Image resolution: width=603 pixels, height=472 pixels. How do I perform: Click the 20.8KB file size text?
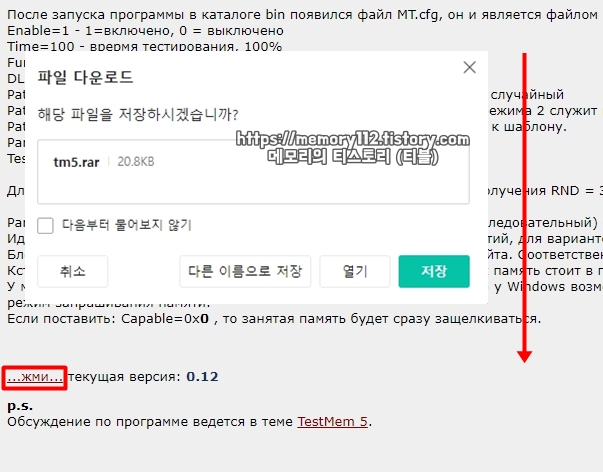[x=136, y=162]
